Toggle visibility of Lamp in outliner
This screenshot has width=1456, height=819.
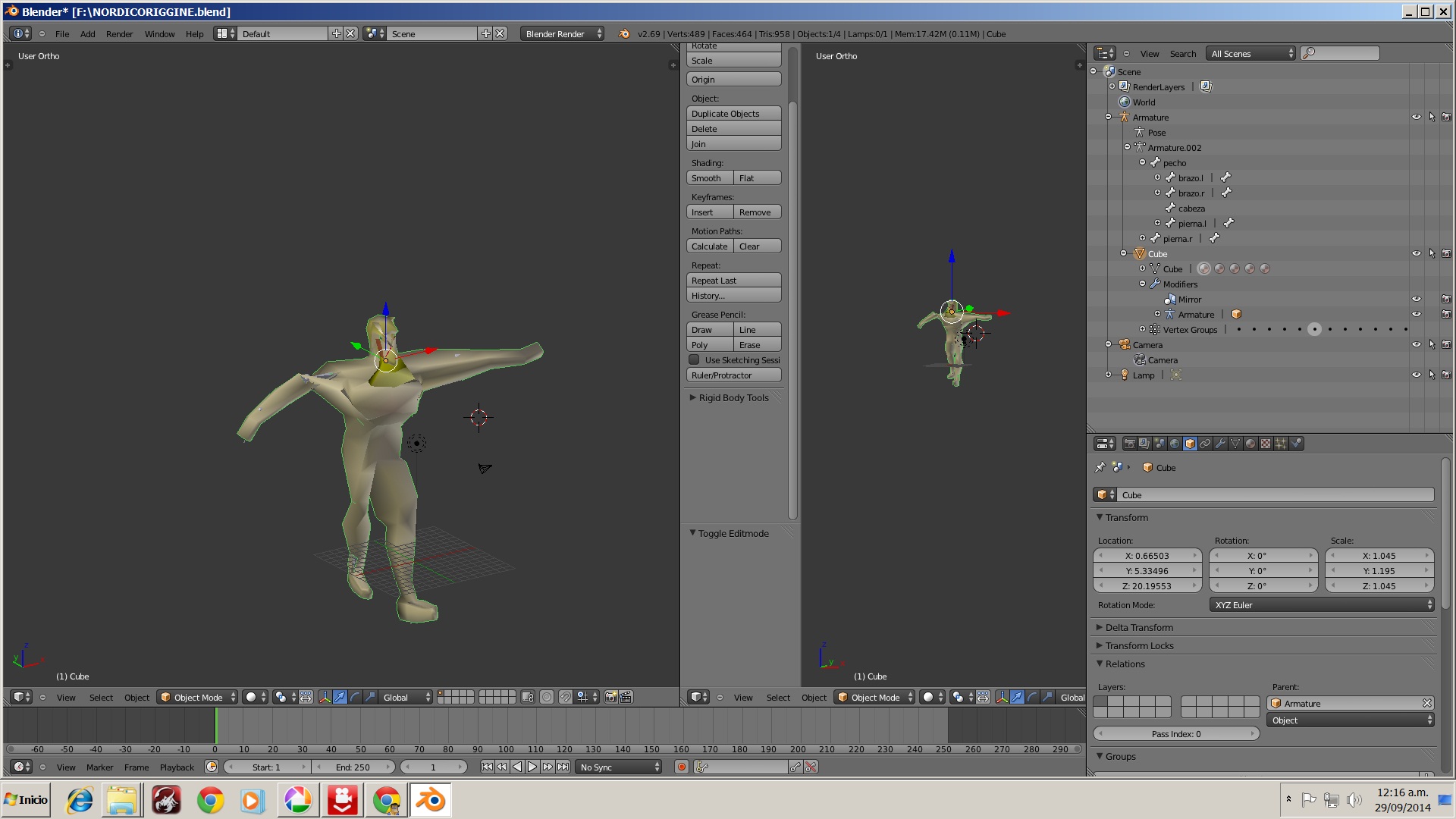[1416, 375]
